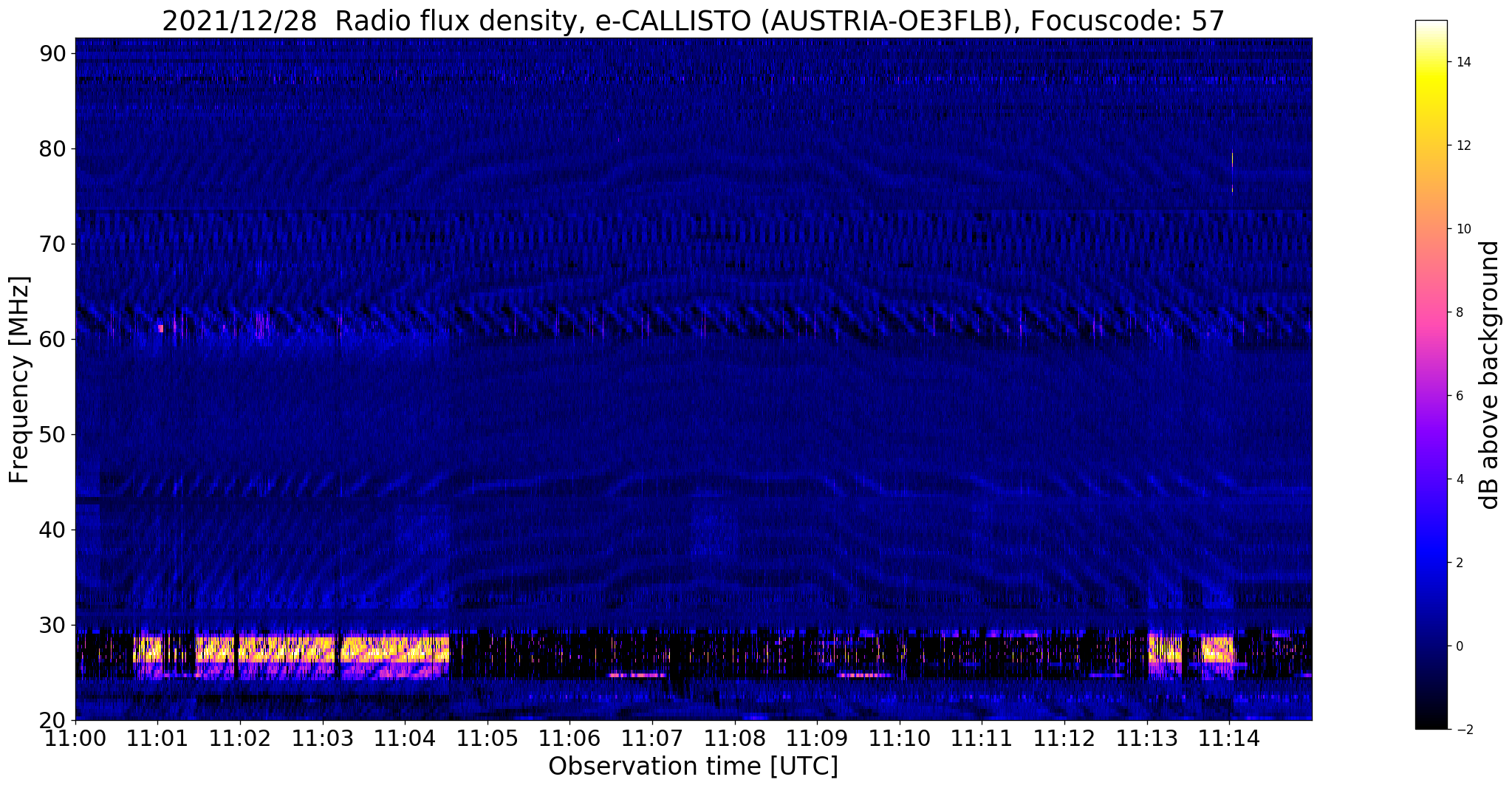The height and width of the screenshot is (788, 1512).
Task: Click the 'Observation time [UTC]' x-axis label
Action: [x=693, y=766]
